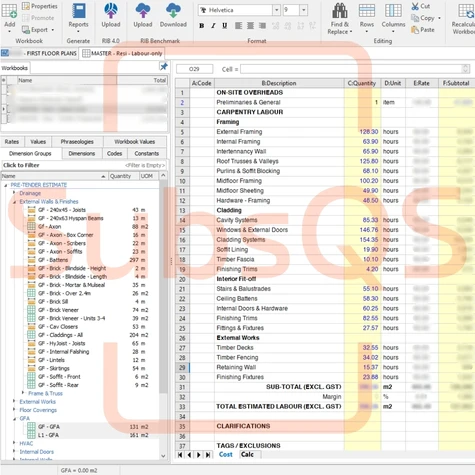
Task: Open workbook Properties
Action: pyautogui.click(x=40, y=6)
